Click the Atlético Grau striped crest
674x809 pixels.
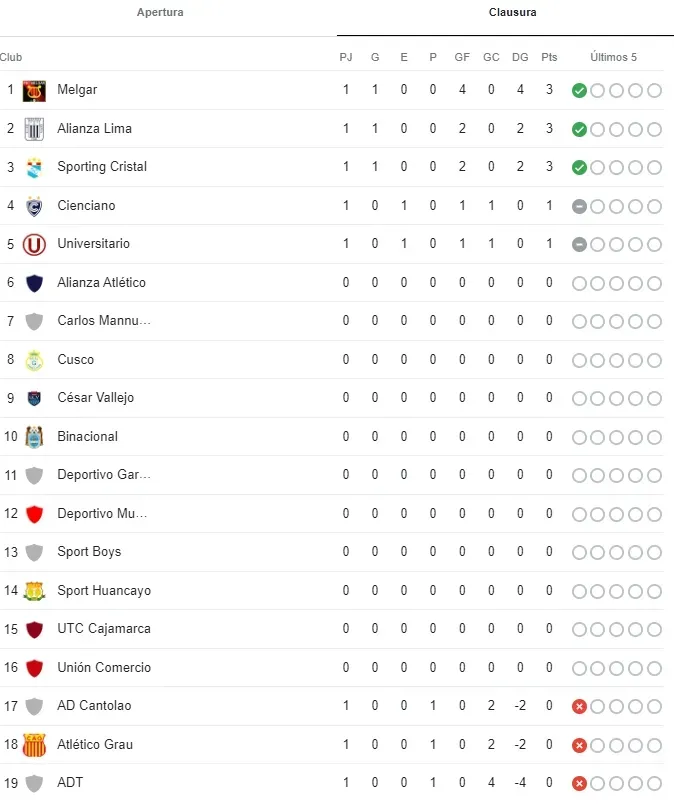coord(34,745)
